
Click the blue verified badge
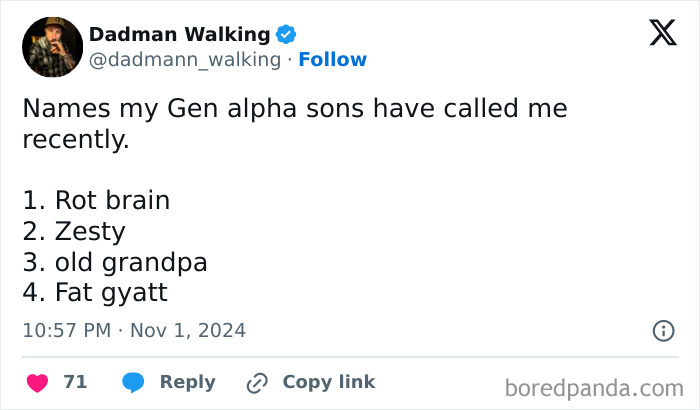pyautogui.click(x=286, y=34)
